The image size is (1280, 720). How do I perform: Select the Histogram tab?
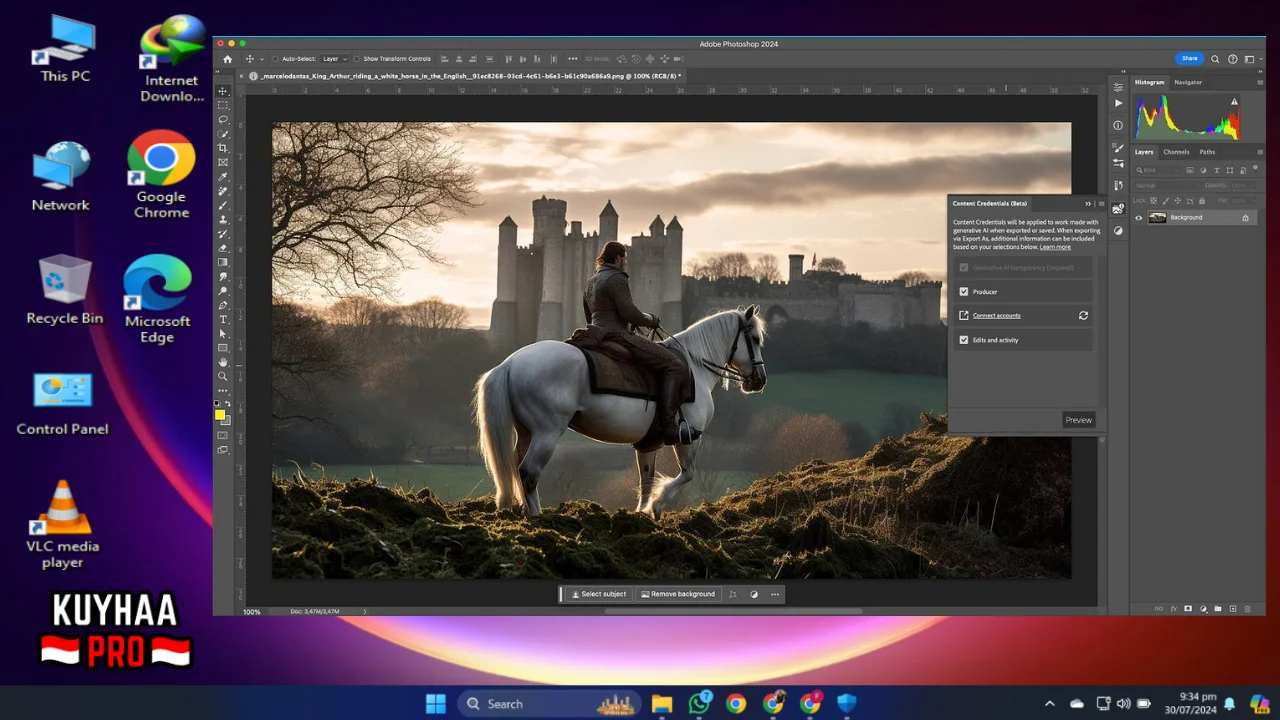tap(1149, 82)
